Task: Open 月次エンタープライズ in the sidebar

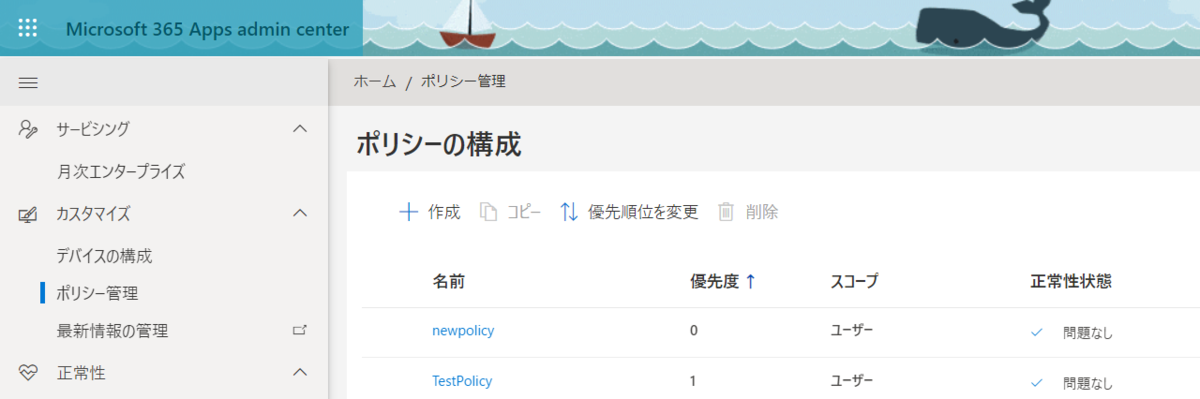Action: click(121, 171)
